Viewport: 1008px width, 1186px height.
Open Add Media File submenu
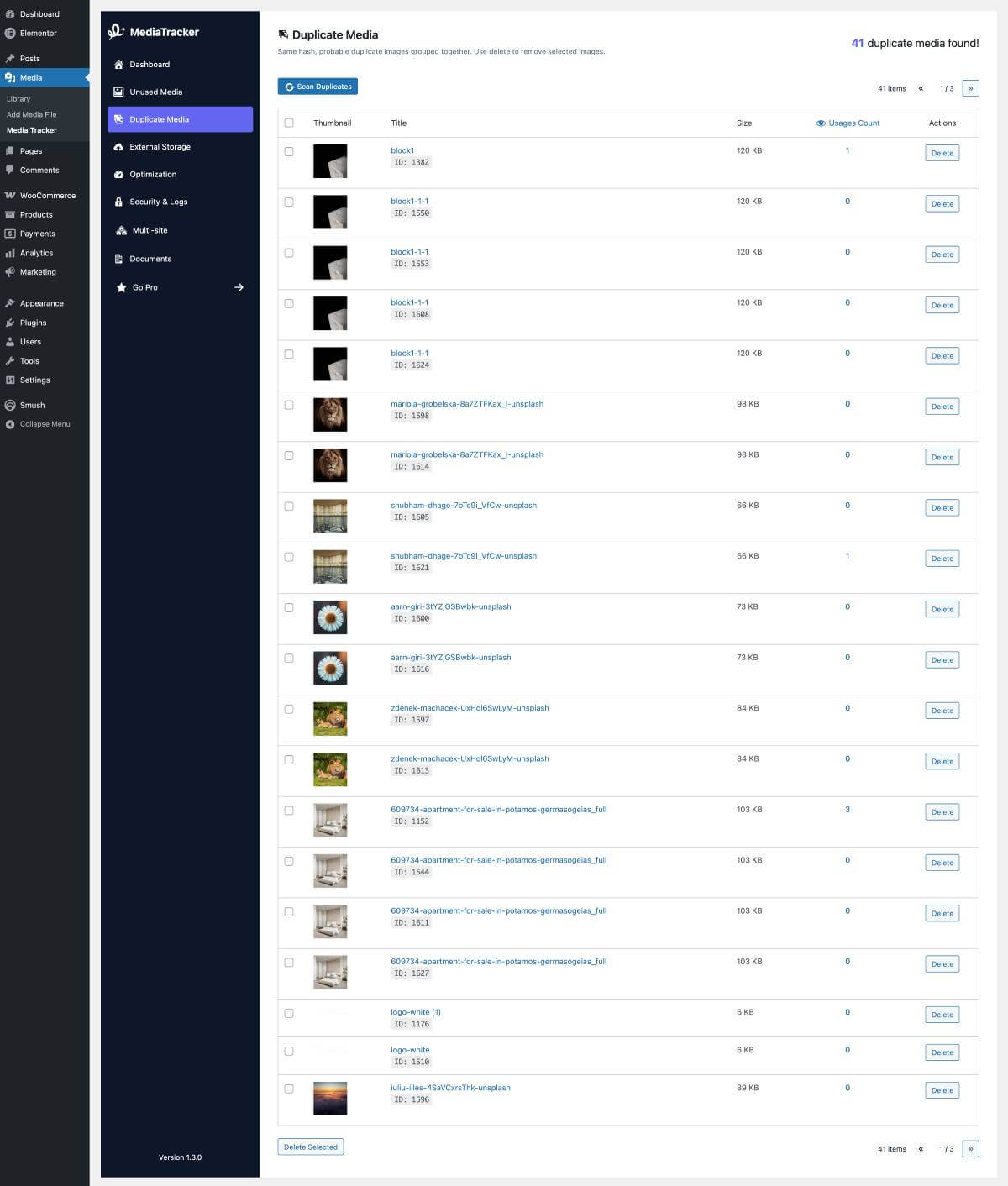point(32,114)
